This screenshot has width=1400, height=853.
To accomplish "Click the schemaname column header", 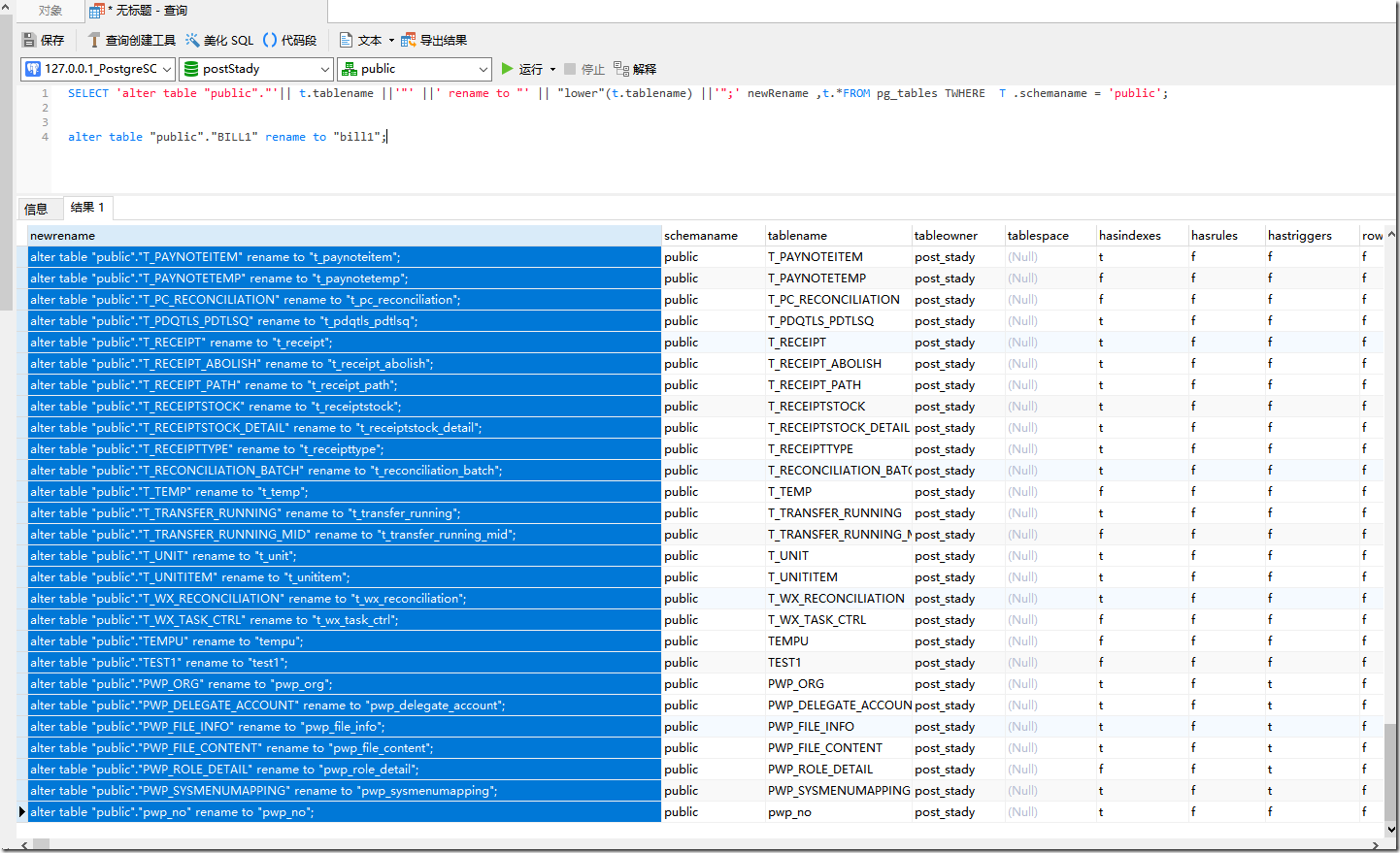I will point(713,236).
